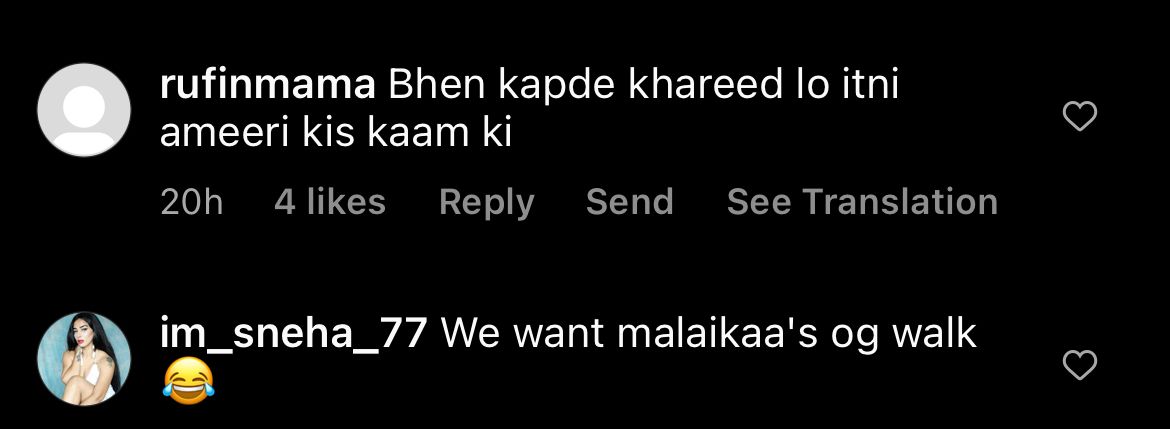
Task: View the 4 likes list
Action: click(330, 202)
